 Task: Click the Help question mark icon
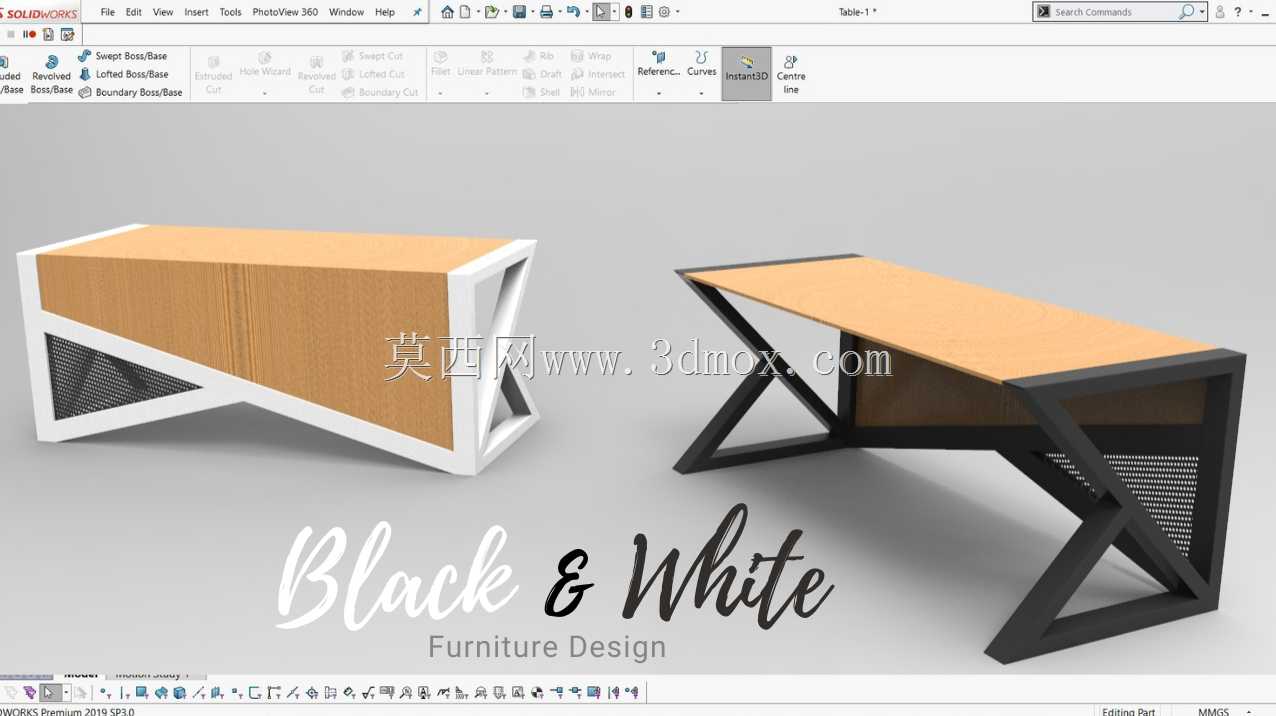tap(1238, 12)
